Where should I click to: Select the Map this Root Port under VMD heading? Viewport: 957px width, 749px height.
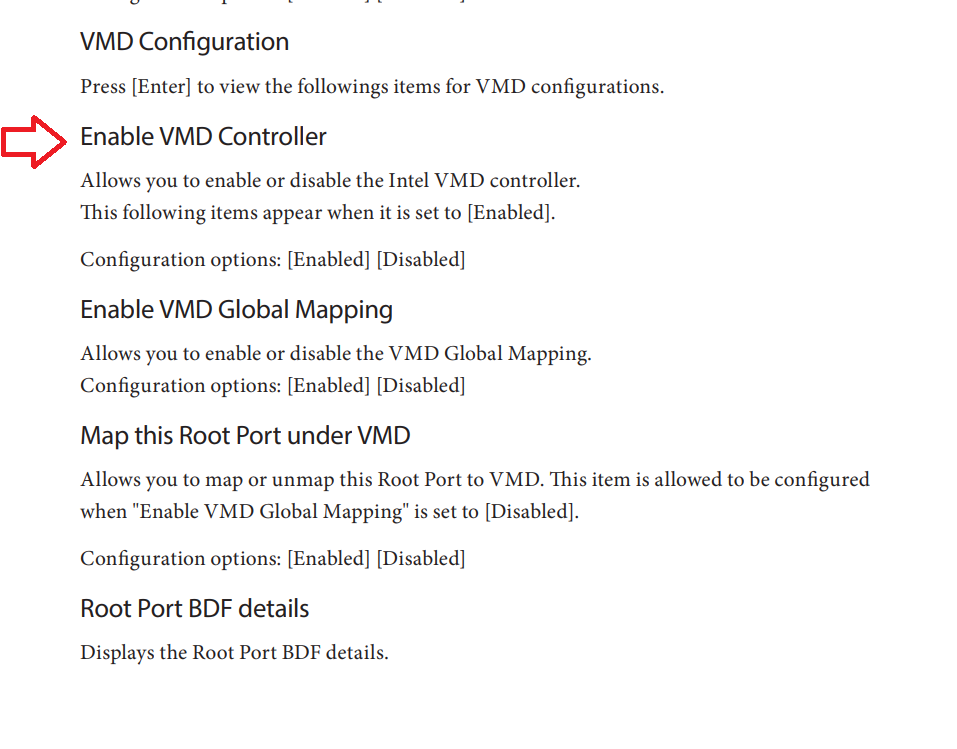point(245,436)
